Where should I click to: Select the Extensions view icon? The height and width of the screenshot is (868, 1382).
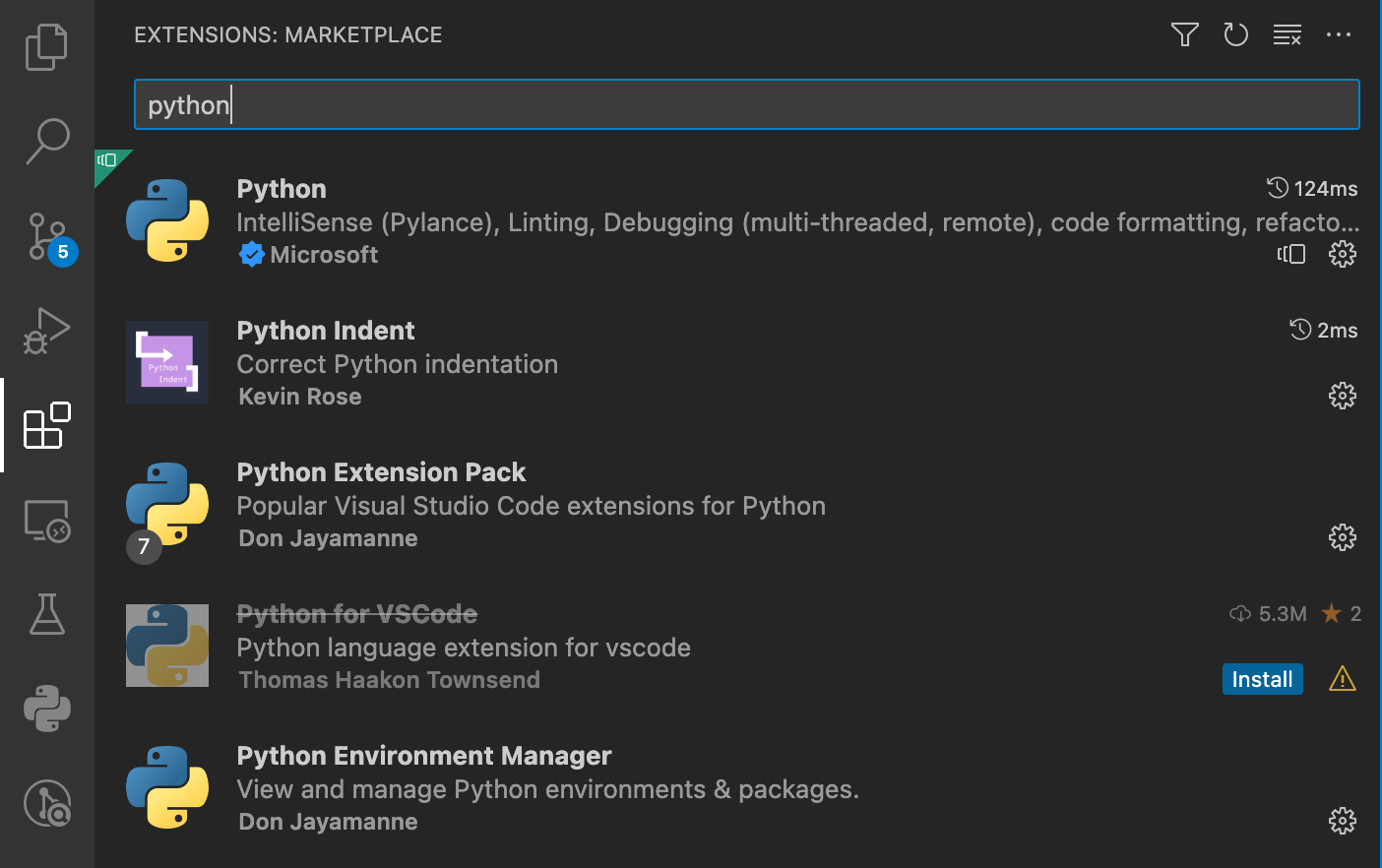pyautogui.click(x=46, y=425)
